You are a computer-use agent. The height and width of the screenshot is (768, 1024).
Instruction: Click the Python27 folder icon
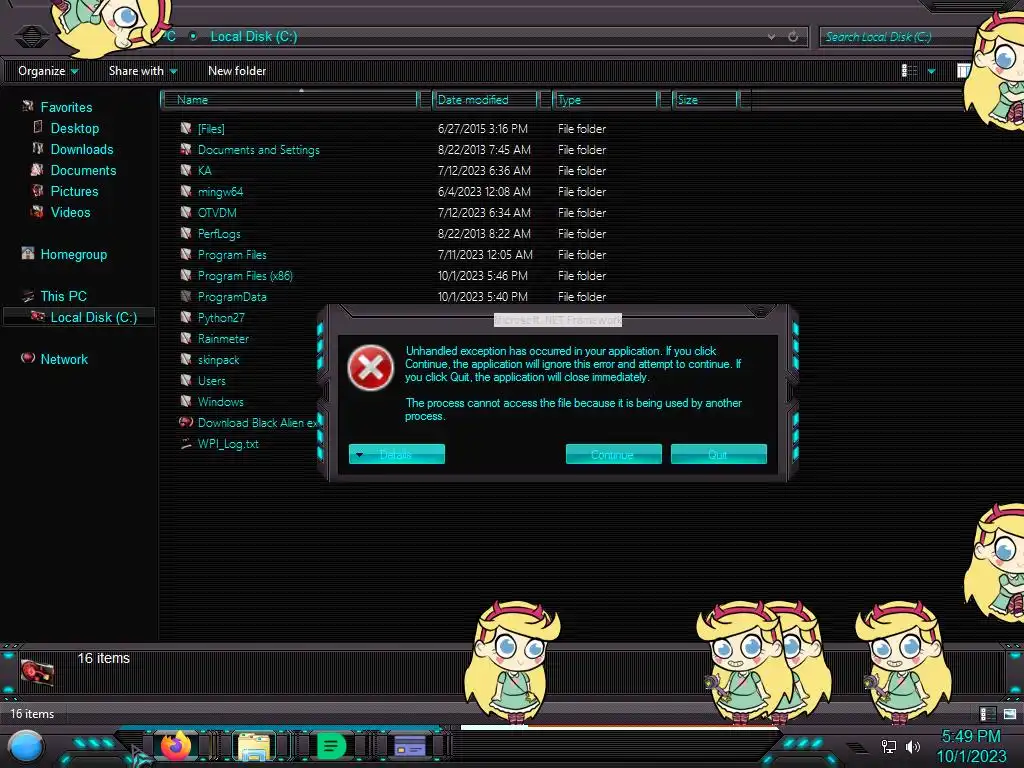tap(186, 317)
